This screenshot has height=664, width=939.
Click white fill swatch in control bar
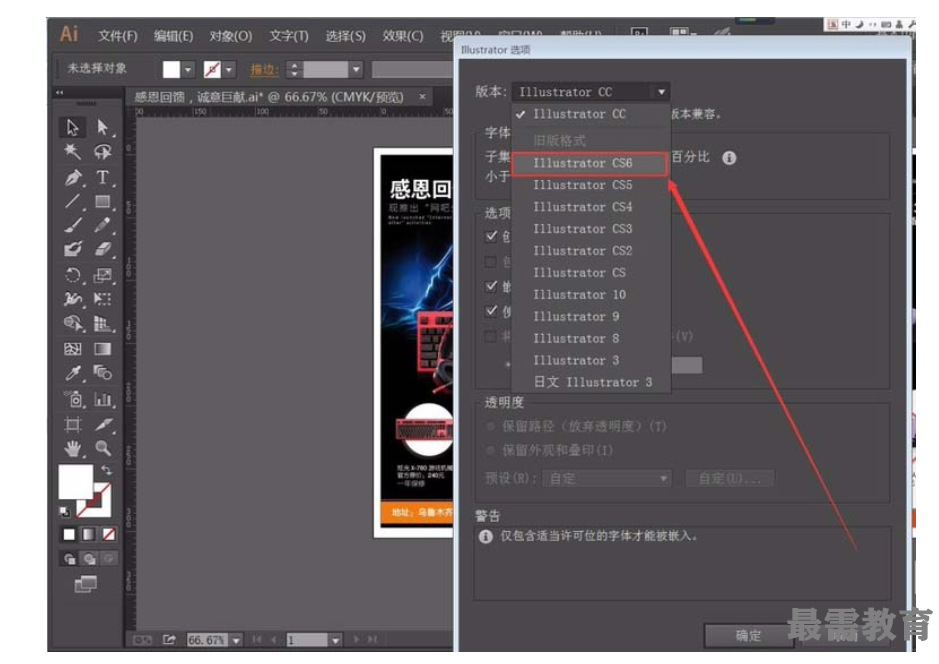171,69
